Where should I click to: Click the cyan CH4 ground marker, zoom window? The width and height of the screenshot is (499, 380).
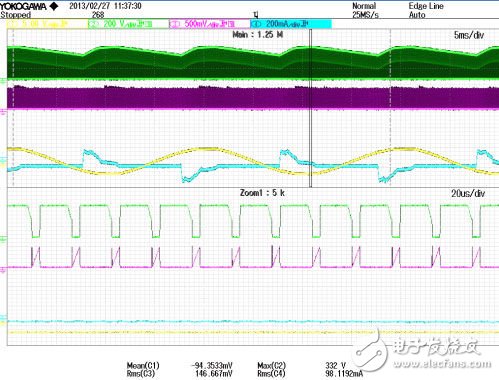click(x=3, y=318)
